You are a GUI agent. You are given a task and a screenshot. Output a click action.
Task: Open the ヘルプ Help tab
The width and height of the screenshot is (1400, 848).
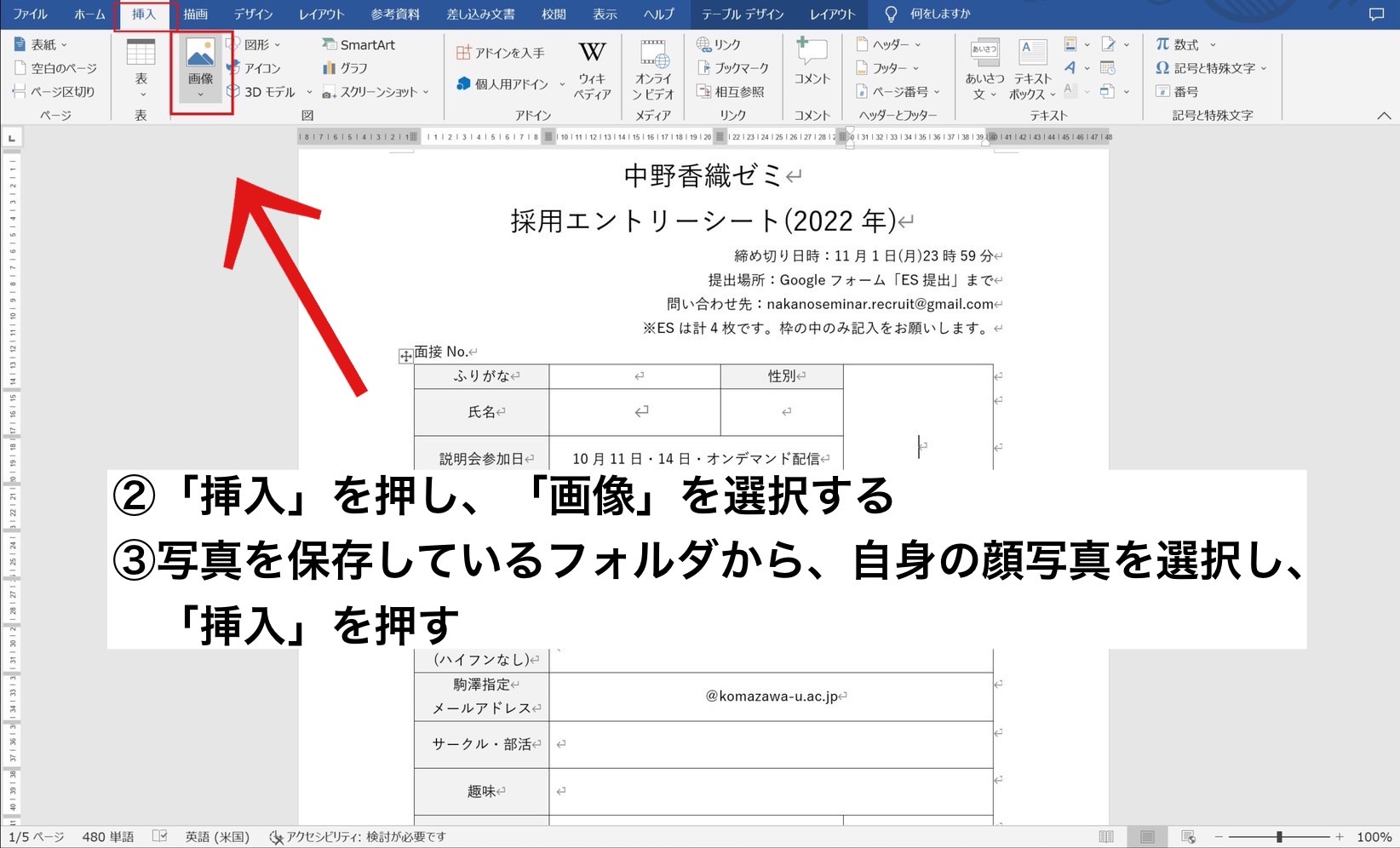(x=658, y=14)
